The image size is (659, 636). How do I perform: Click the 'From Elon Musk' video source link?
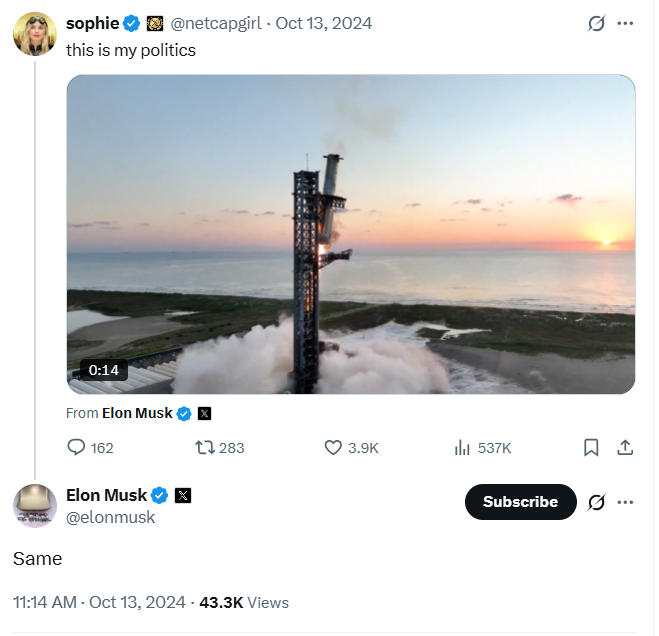(137, 413)
